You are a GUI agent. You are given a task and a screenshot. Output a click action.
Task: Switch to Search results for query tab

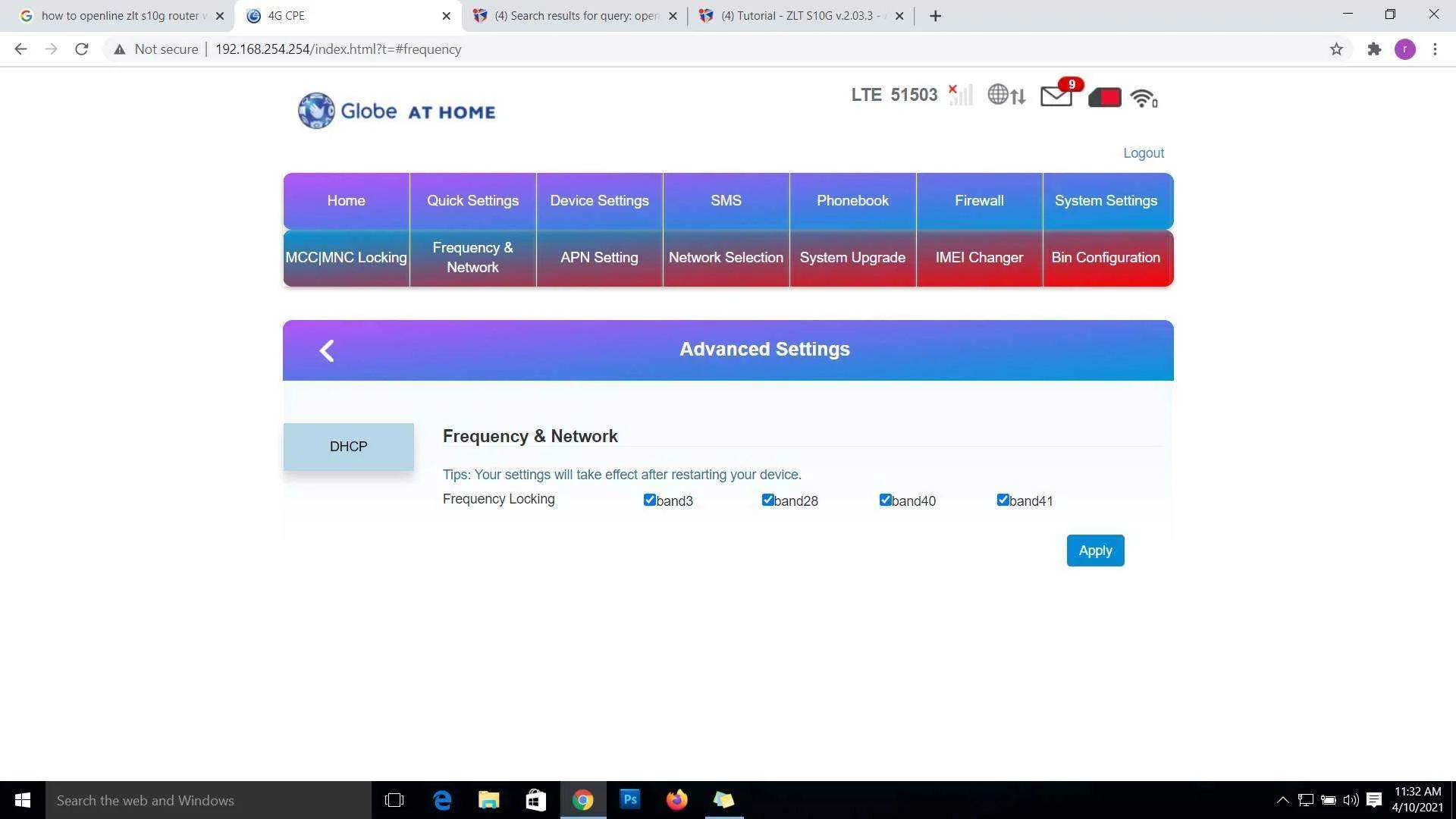pyautogui.click(x=574, y=16)
